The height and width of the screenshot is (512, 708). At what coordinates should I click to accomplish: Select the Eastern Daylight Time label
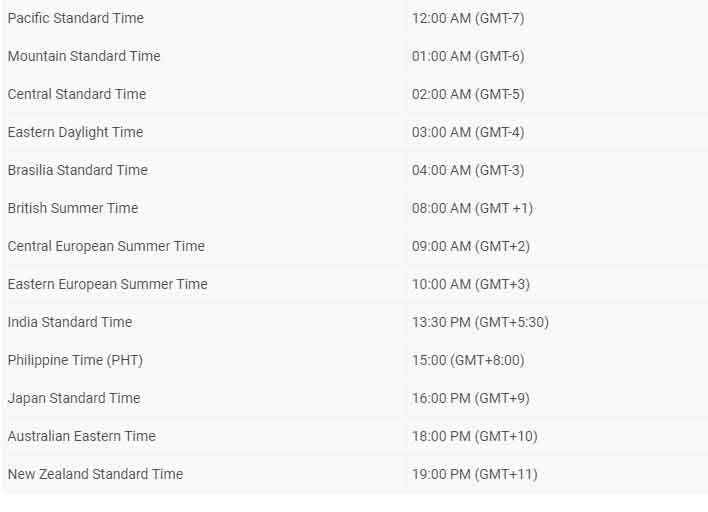(76, 132)
